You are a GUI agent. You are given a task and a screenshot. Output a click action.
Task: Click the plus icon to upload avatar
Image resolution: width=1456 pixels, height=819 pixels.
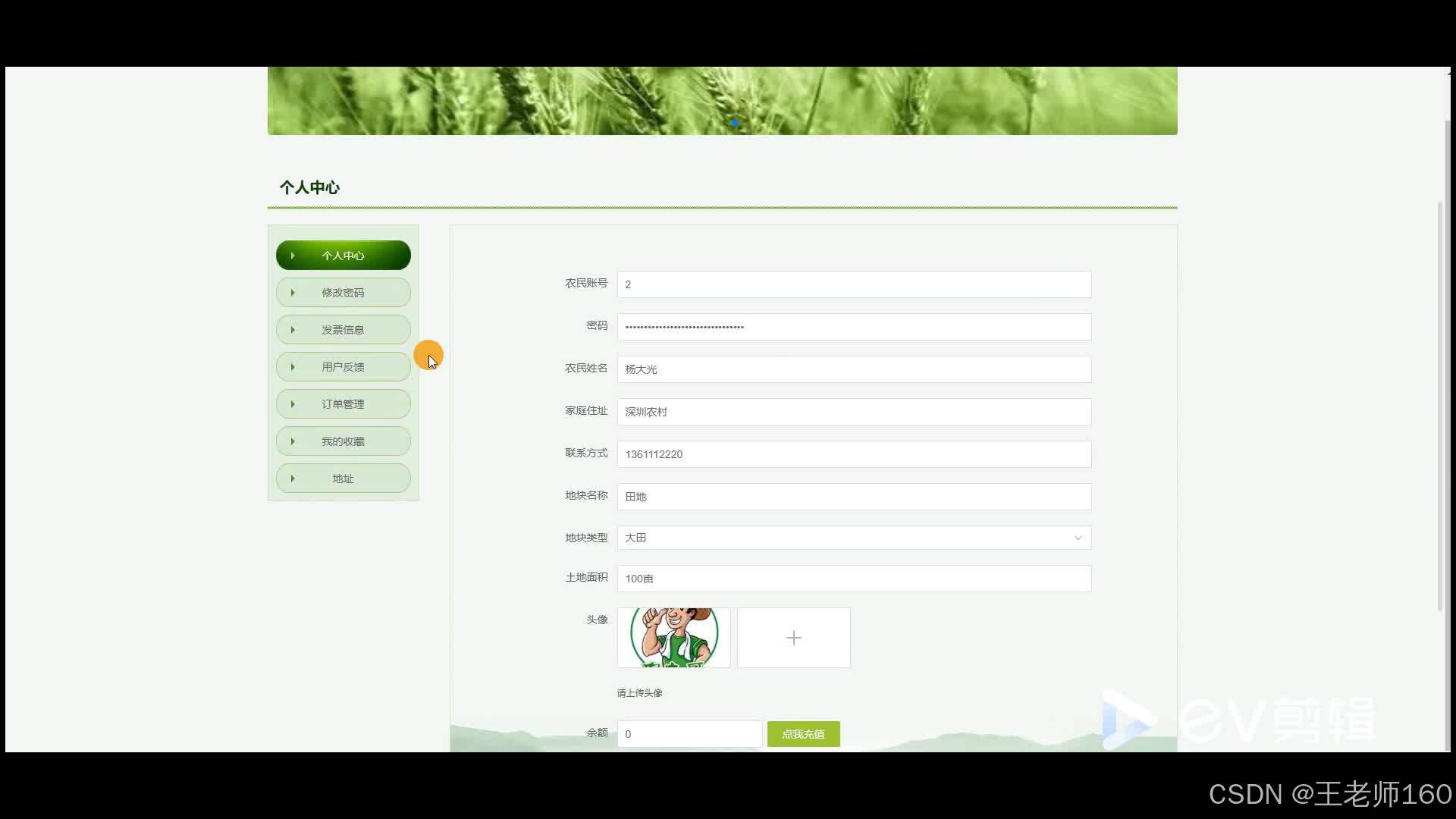tap(793, 638)
